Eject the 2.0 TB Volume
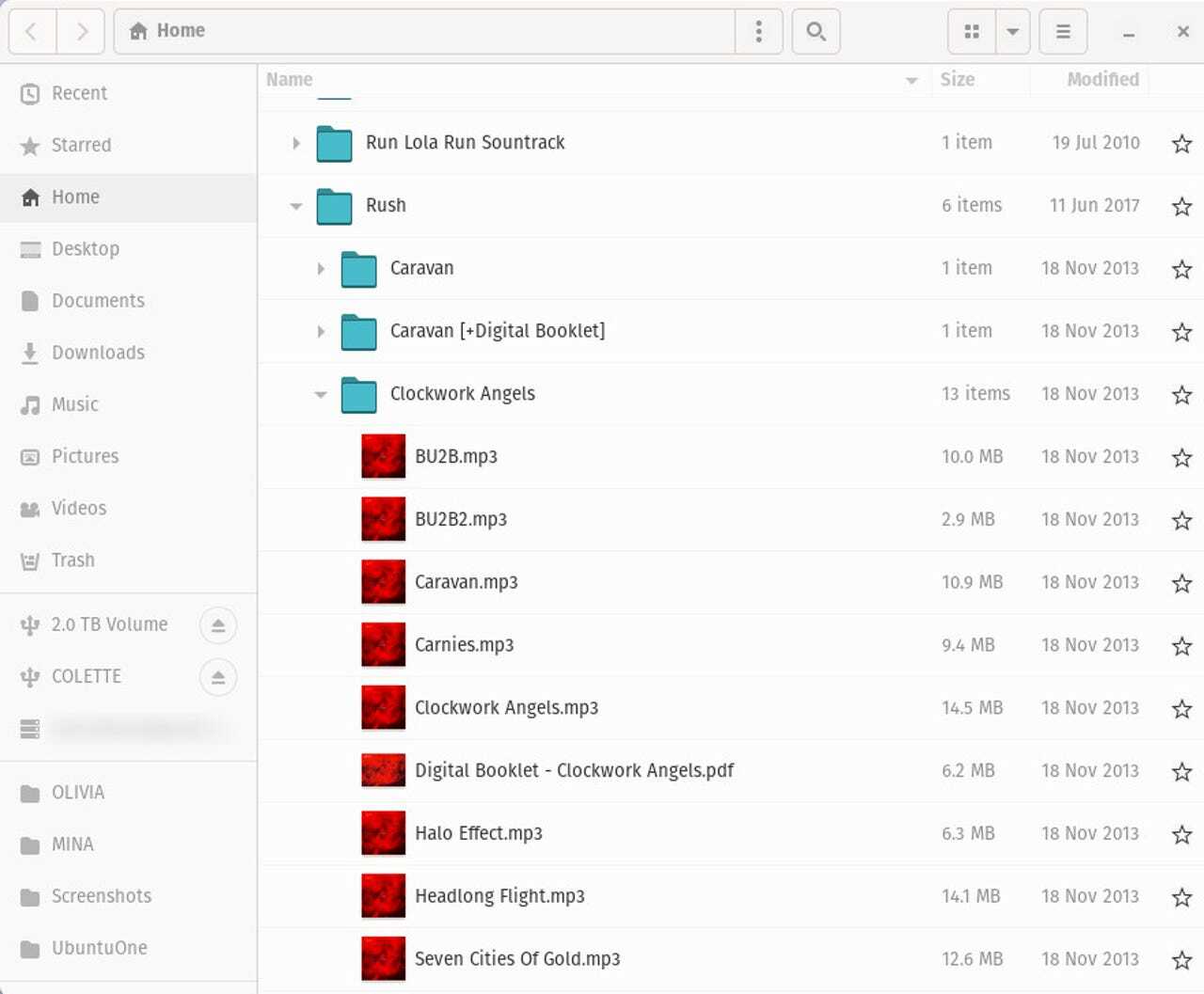The image size is (1204, 994). [218, 625]
